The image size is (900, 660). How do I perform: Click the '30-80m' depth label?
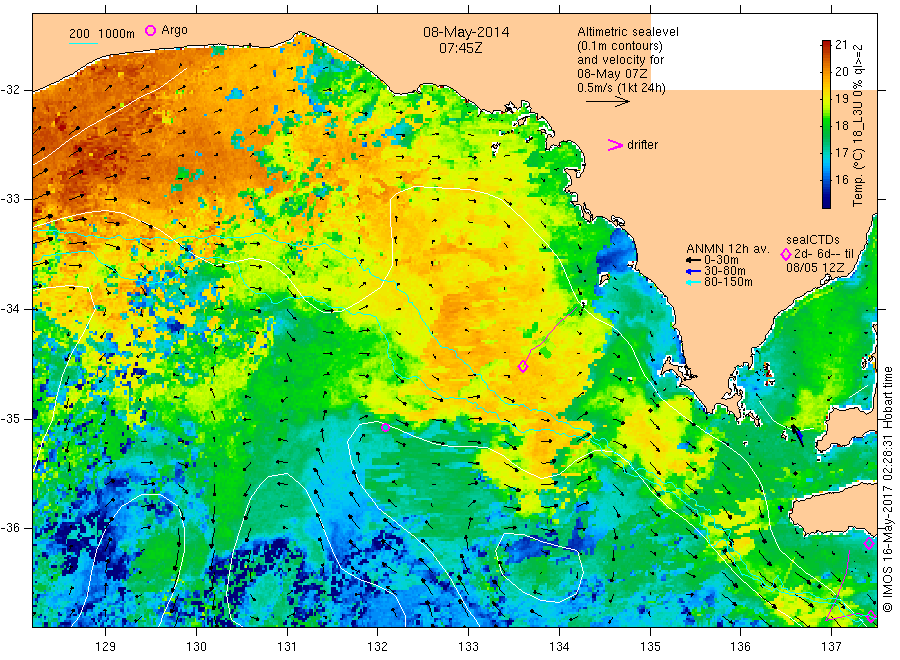pos(724,271)
